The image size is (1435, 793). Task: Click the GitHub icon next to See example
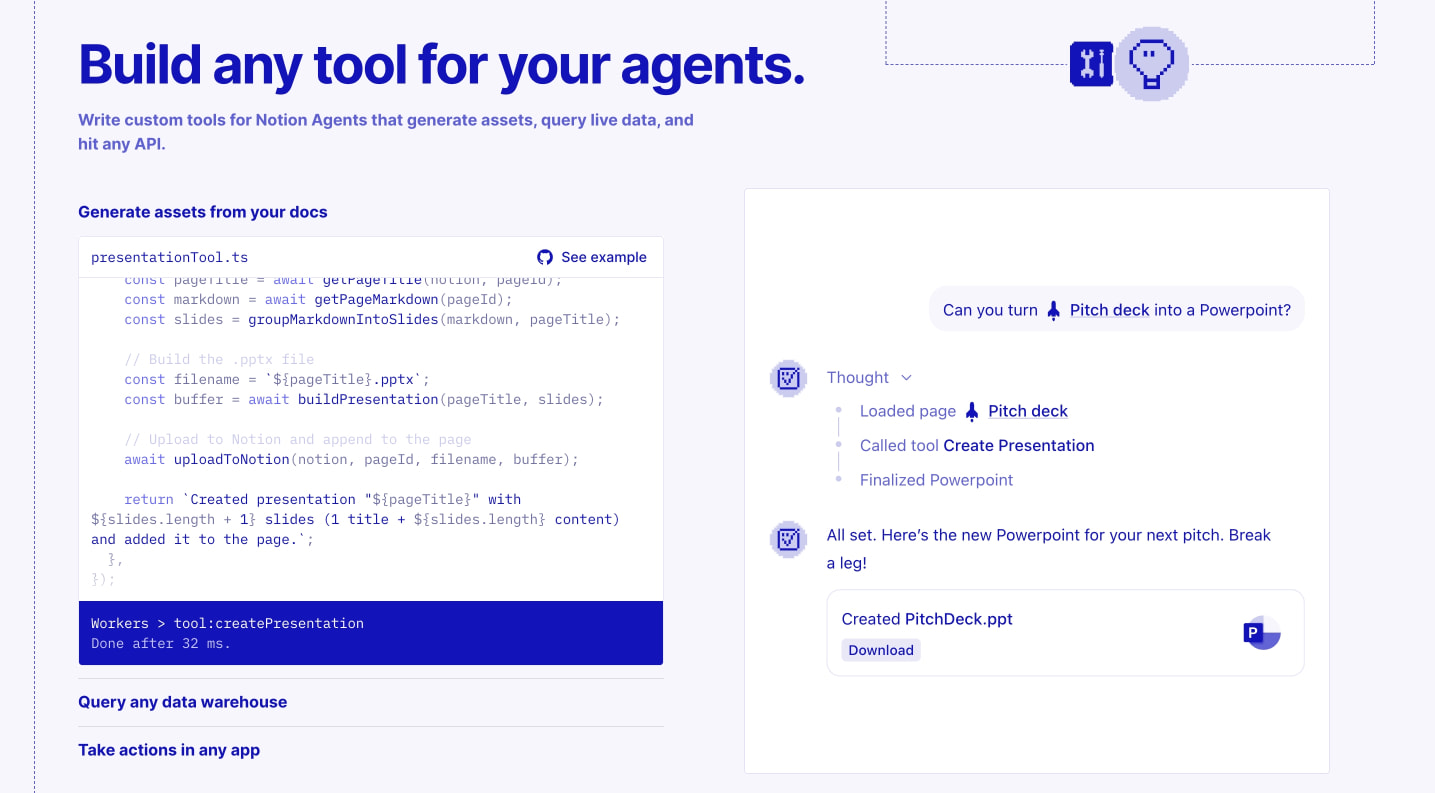click(545, 257)
